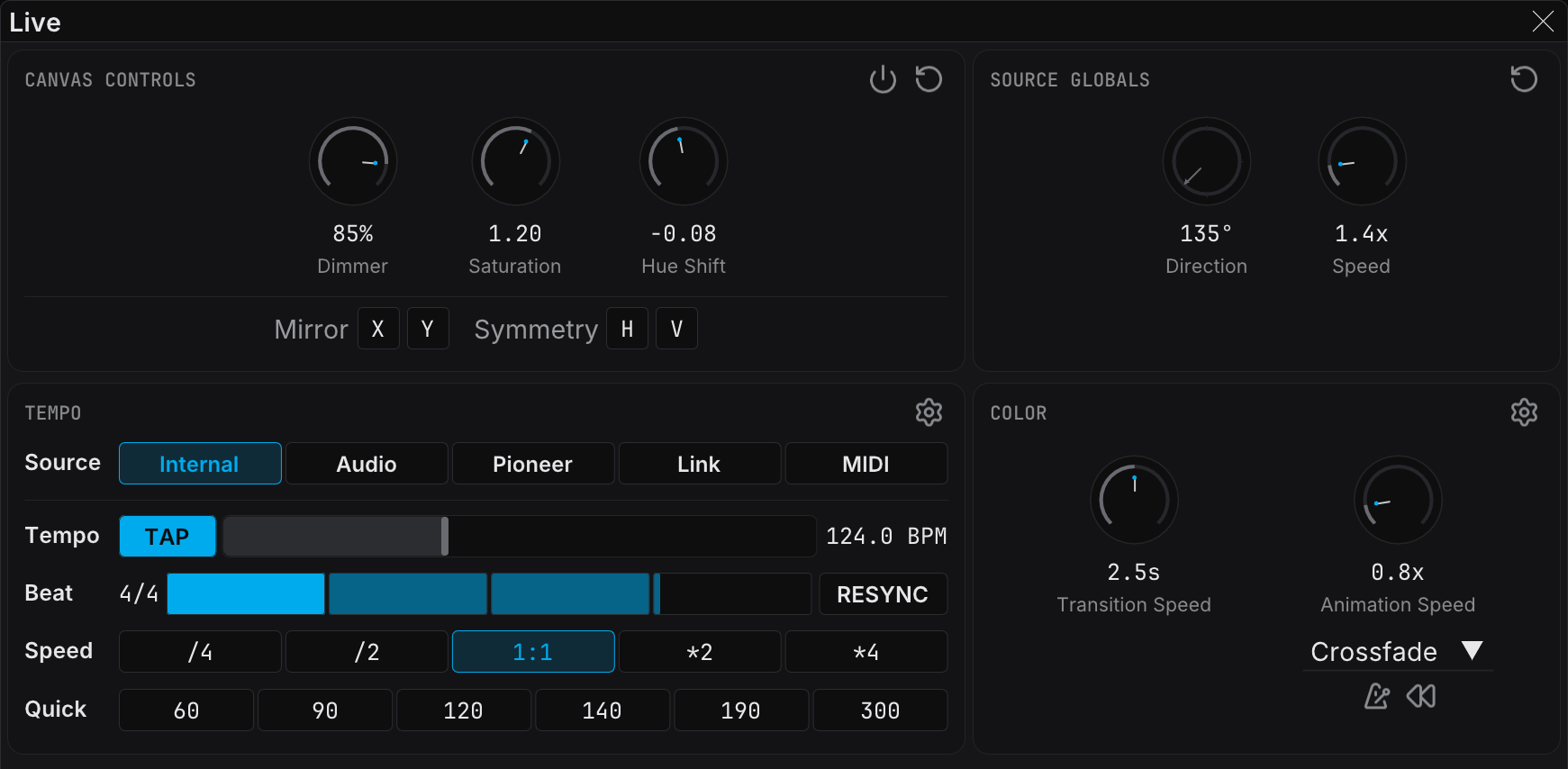This screenshot has height=769, width=1568.
Task: Tap tempo with TAP button
Action: [x=168, y=537]
